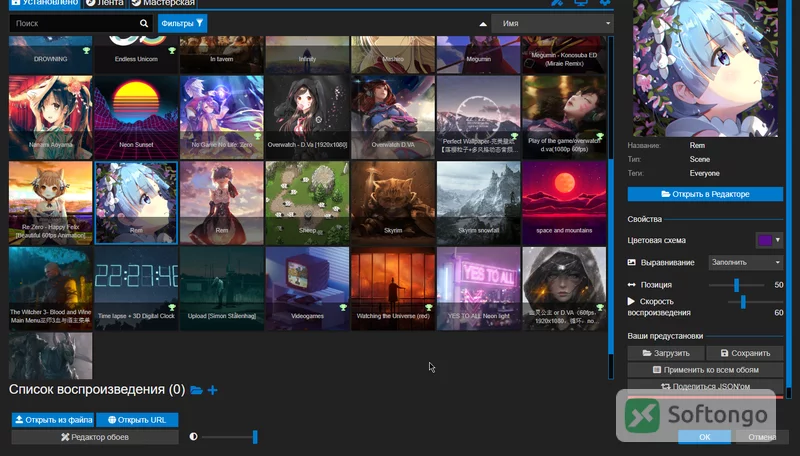Switch to the Мастерская tab

click(163, 3)
